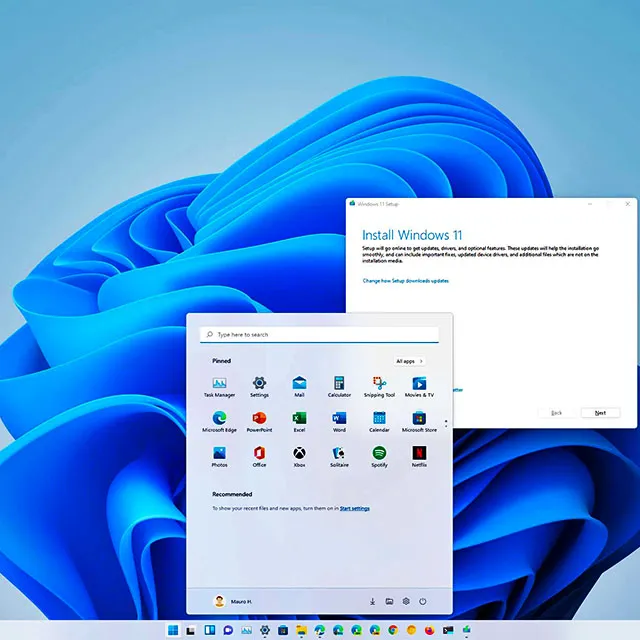Open Task View from the taskbar
Screen dimensions: 640x640
pyautogui.click(x=191, y=631)
